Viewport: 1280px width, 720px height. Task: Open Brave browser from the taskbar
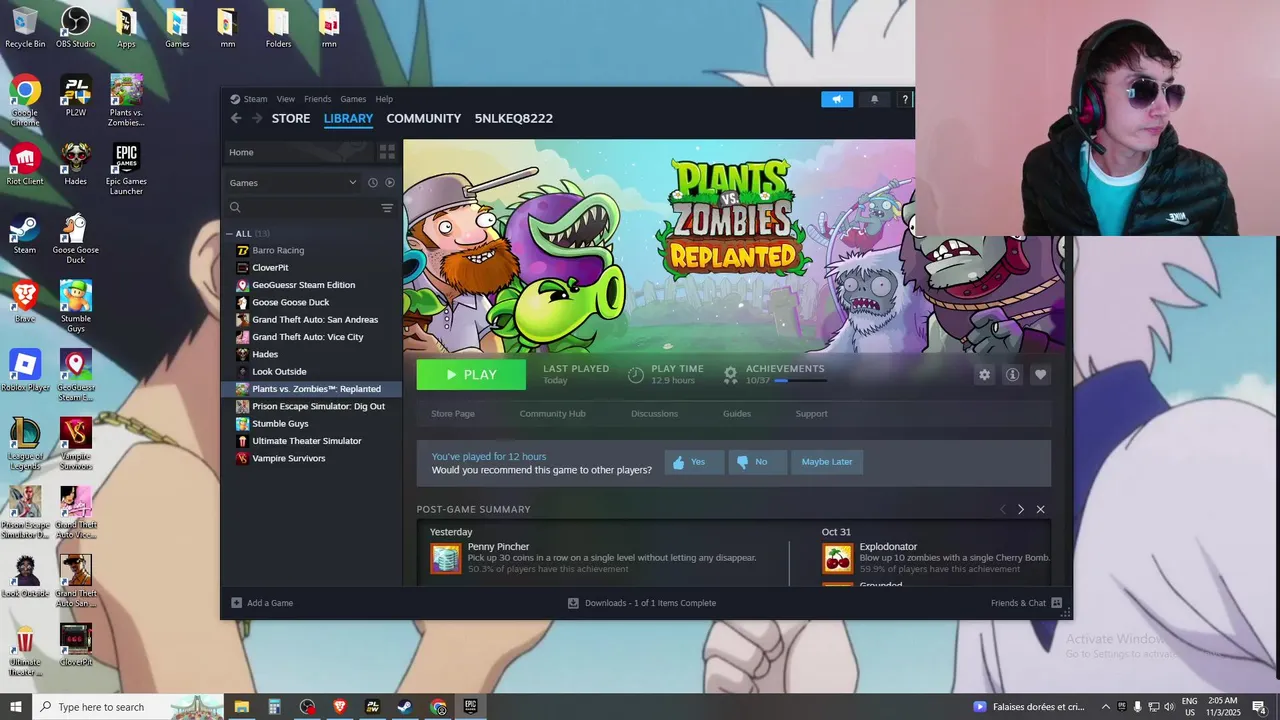(x=339, y=707)
